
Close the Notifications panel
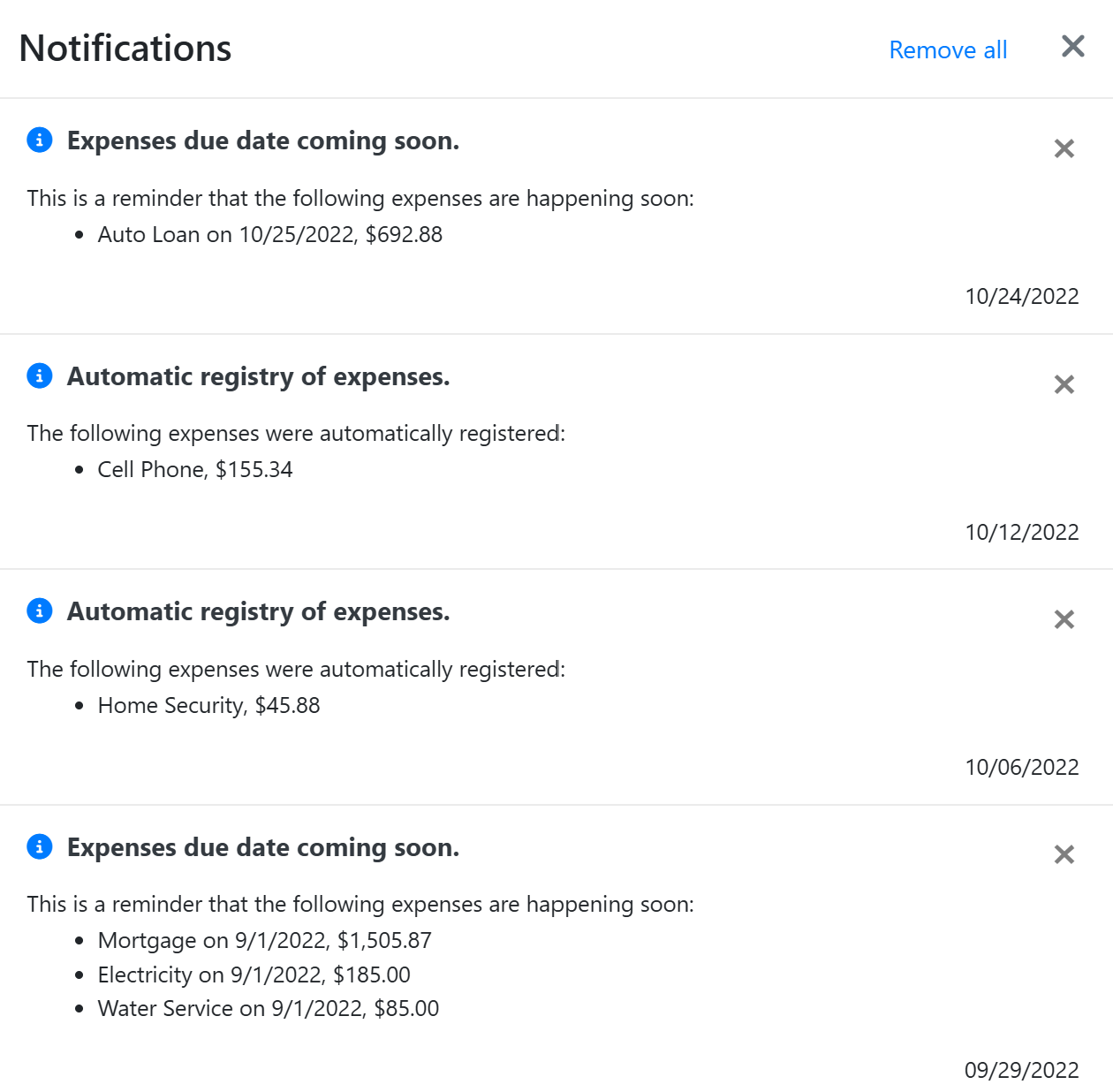[1072, 47]
